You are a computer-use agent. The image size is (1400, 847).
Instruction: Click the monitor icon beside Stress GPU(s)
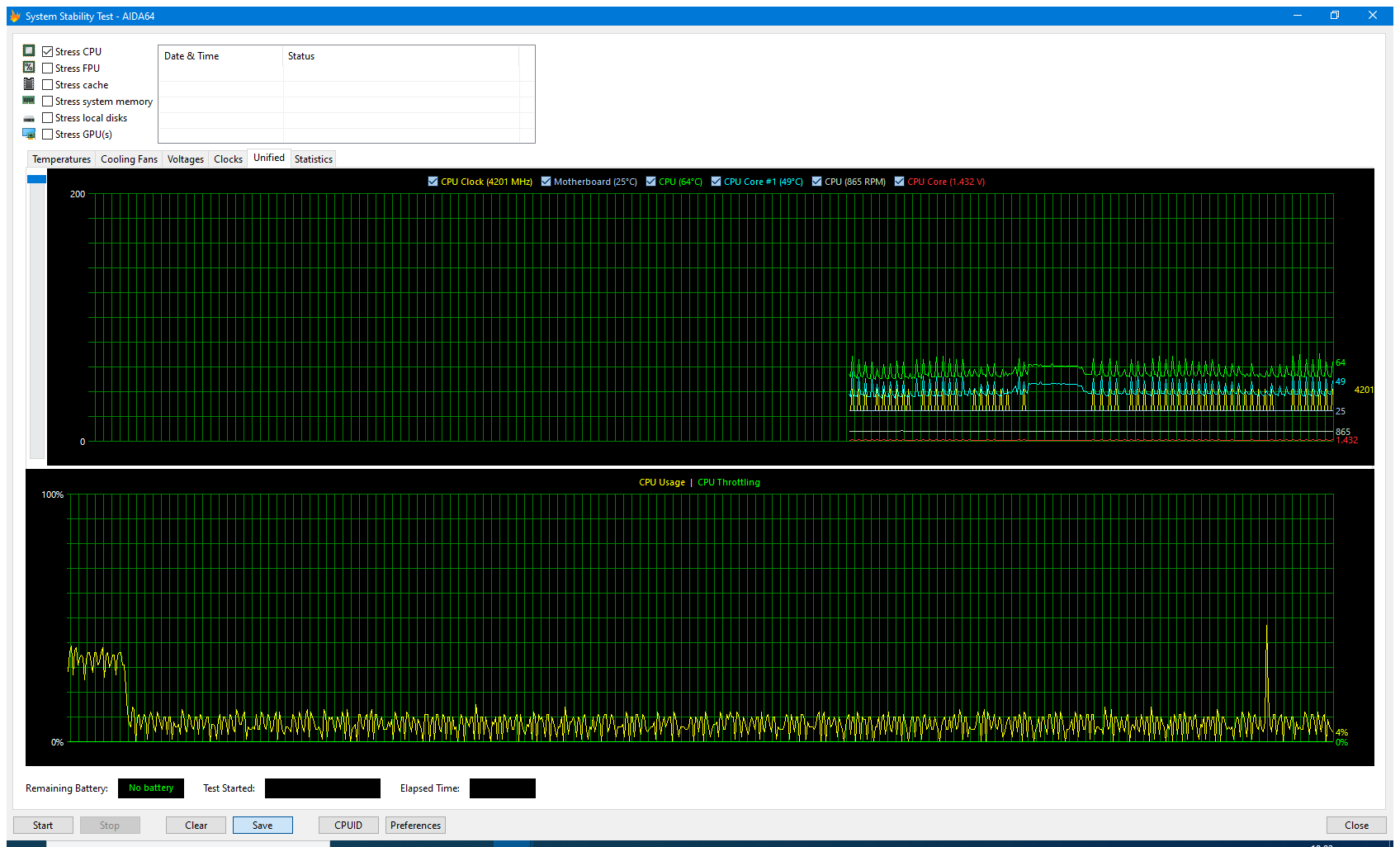click(29, 134)
